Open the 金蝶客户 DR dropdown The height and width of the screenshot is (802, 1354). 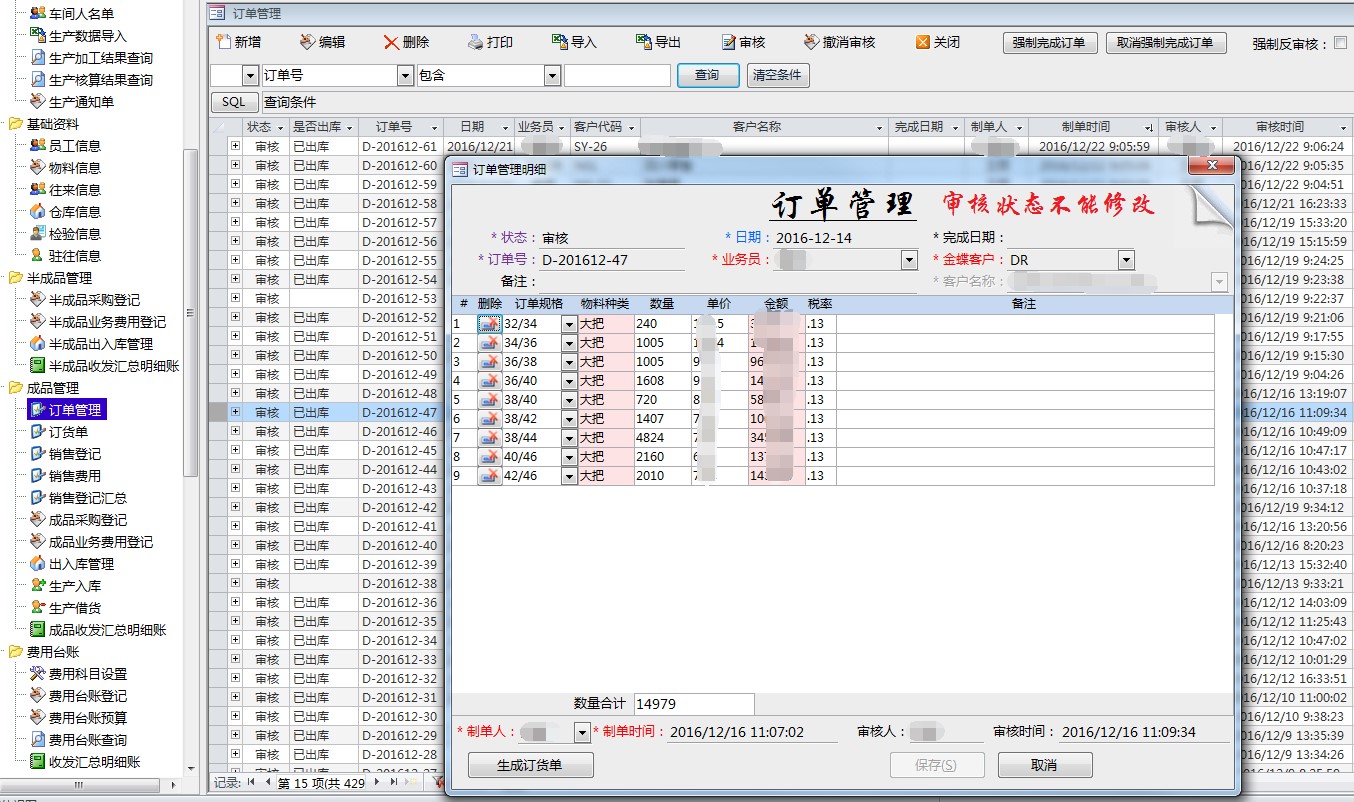[1126, 260]
